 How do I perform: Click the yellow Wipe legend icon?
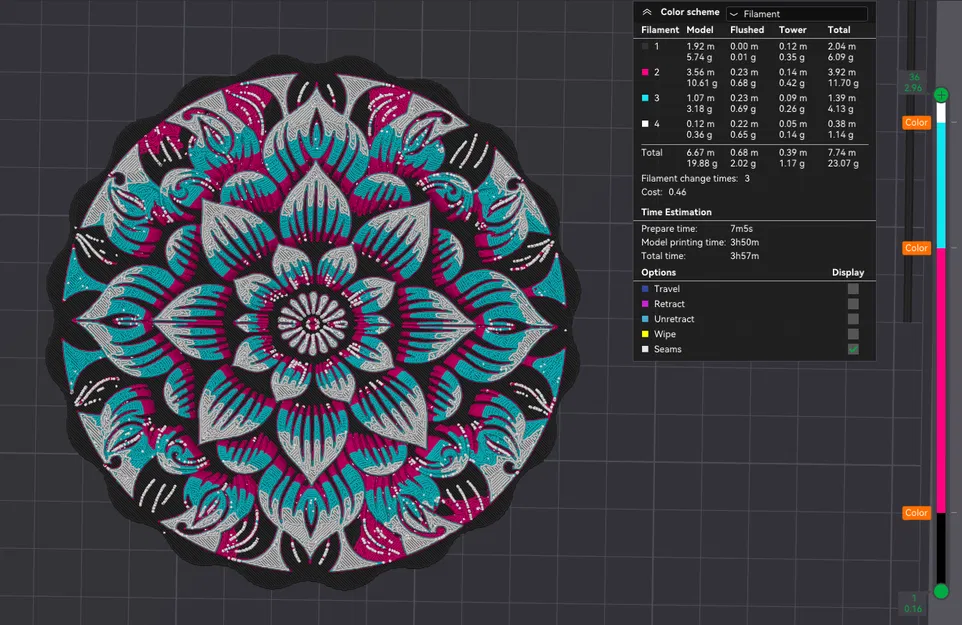tap(643, 333)
